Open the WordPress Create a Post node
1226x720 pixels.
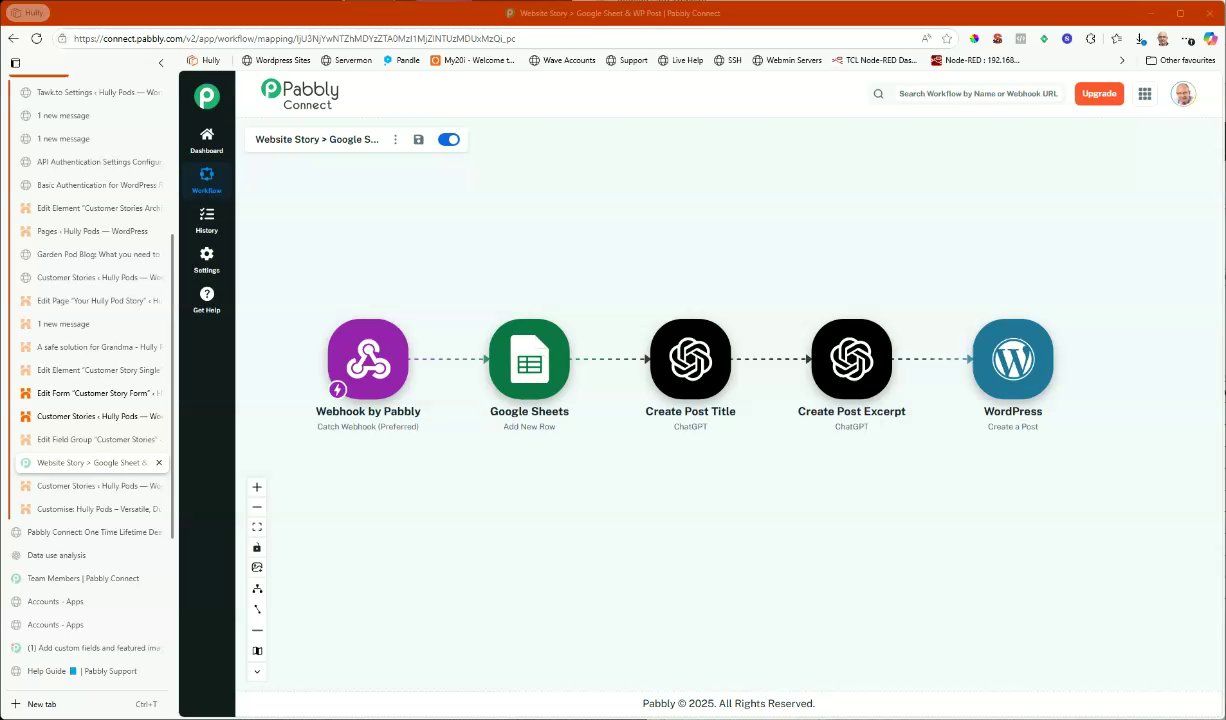(x=1013, y=359)
